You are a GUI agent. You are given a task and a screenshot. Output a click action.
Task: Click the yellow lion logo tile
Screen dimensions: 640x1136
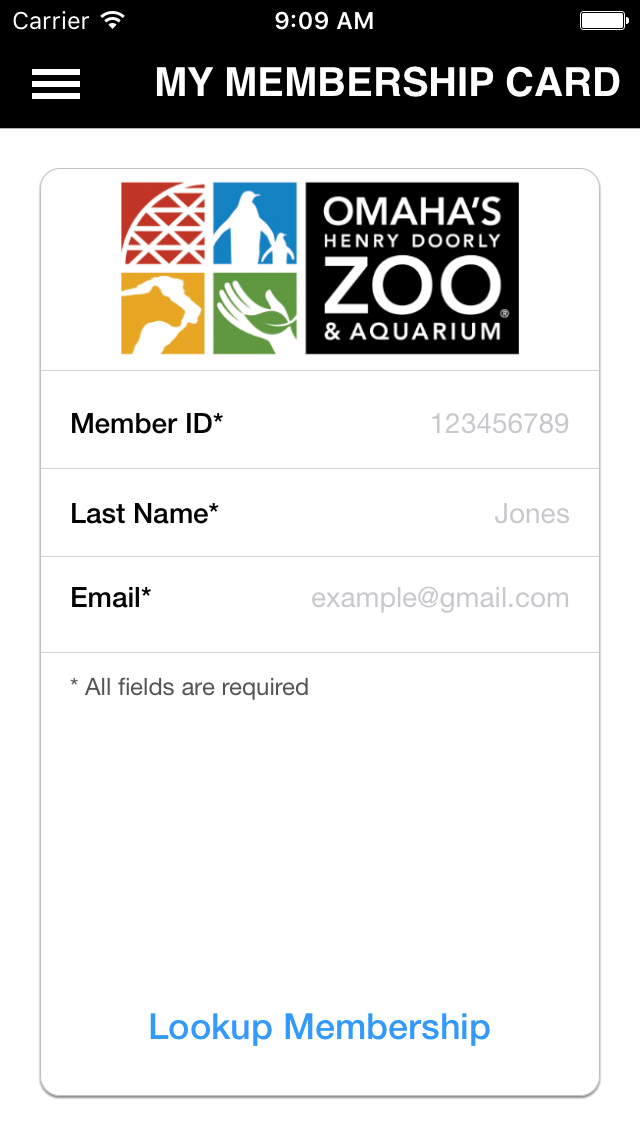tap(163, 313)
